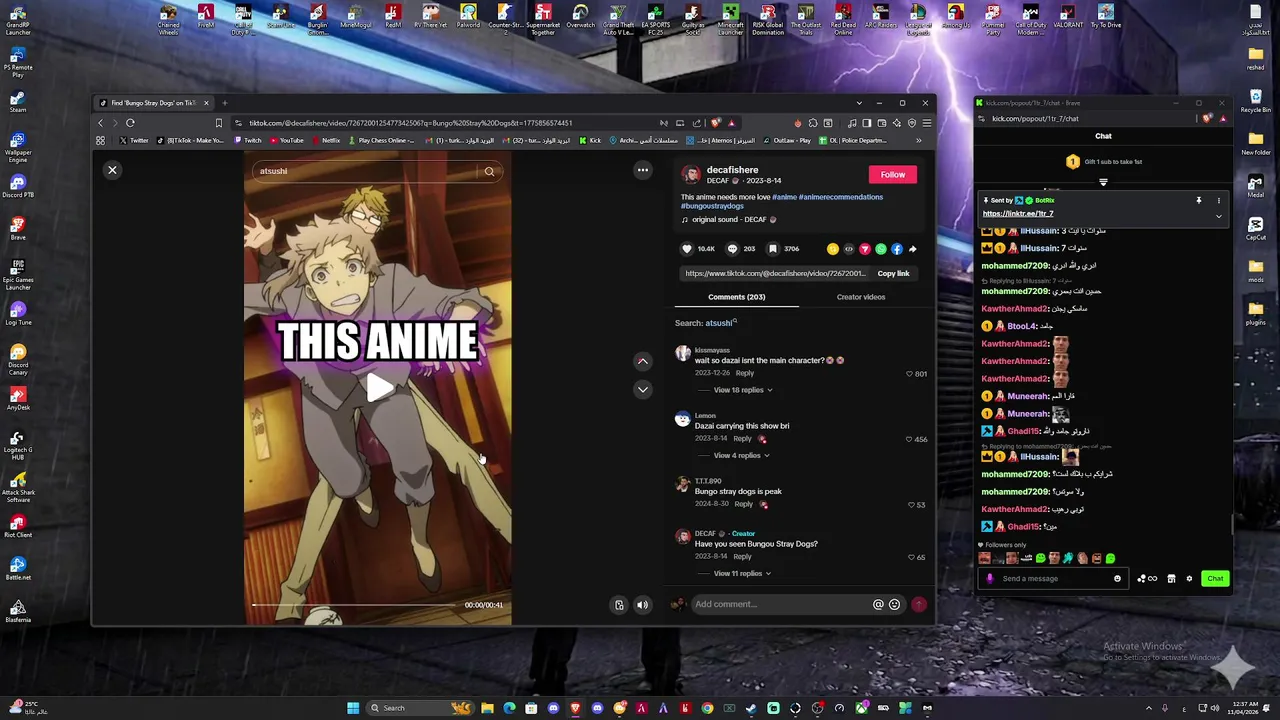Share the video through Facebook icon
The width and height of the screenshot is (1280, 720).
click(x=897, y=249)
